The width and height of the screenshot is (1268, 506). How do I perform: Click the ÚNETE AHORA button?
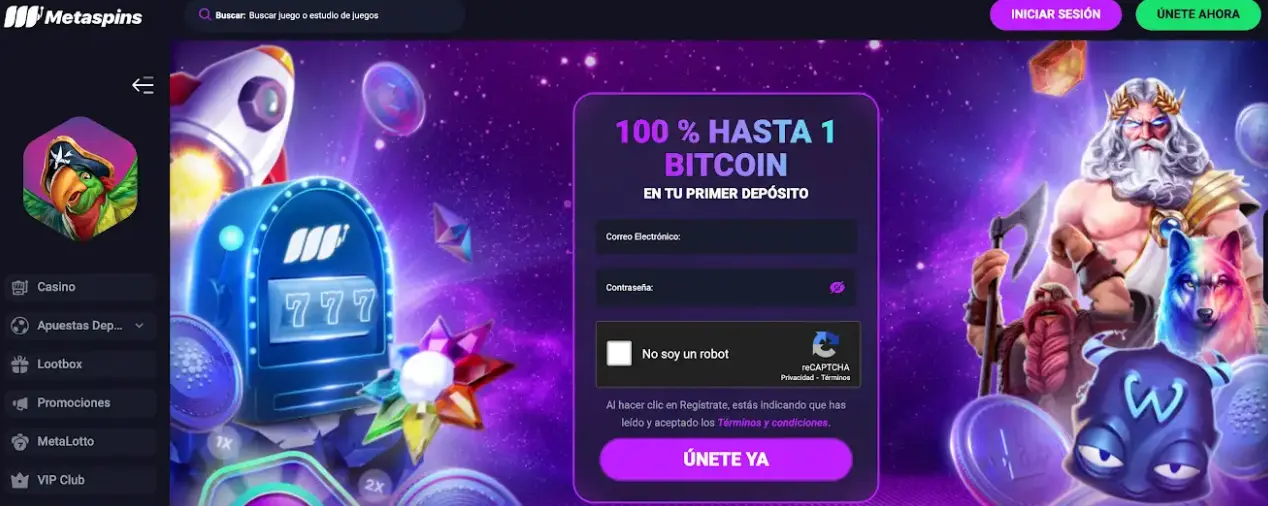1198,15
